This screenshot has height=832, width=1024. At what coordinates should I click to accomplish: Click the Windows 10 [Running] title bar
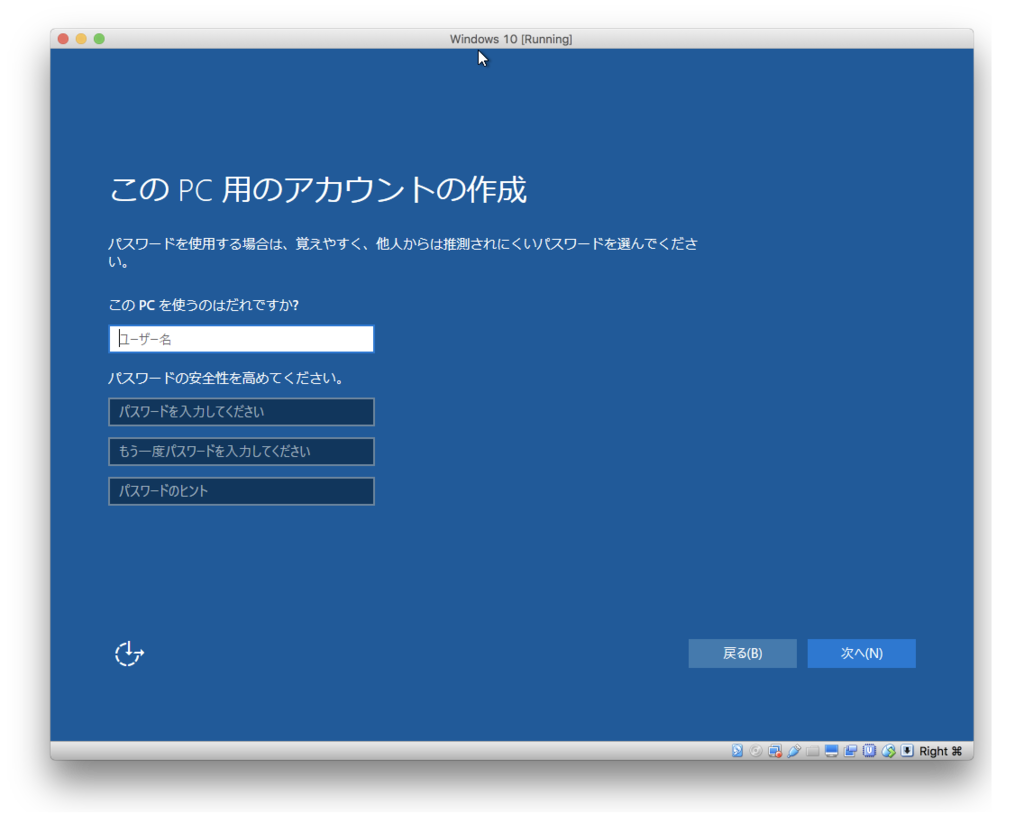click(x=511, y=38)
